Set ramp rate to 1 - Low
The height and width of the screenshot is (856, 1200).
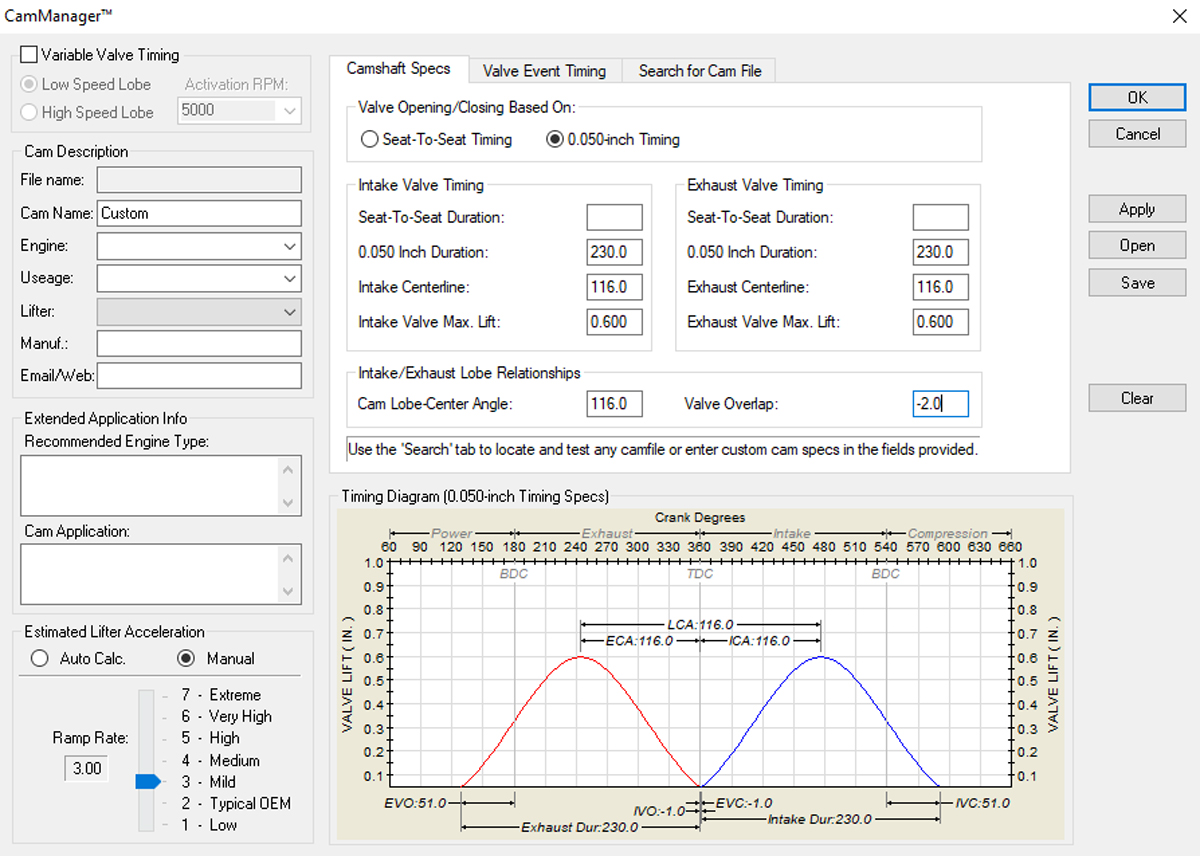[x=209, y=825]
